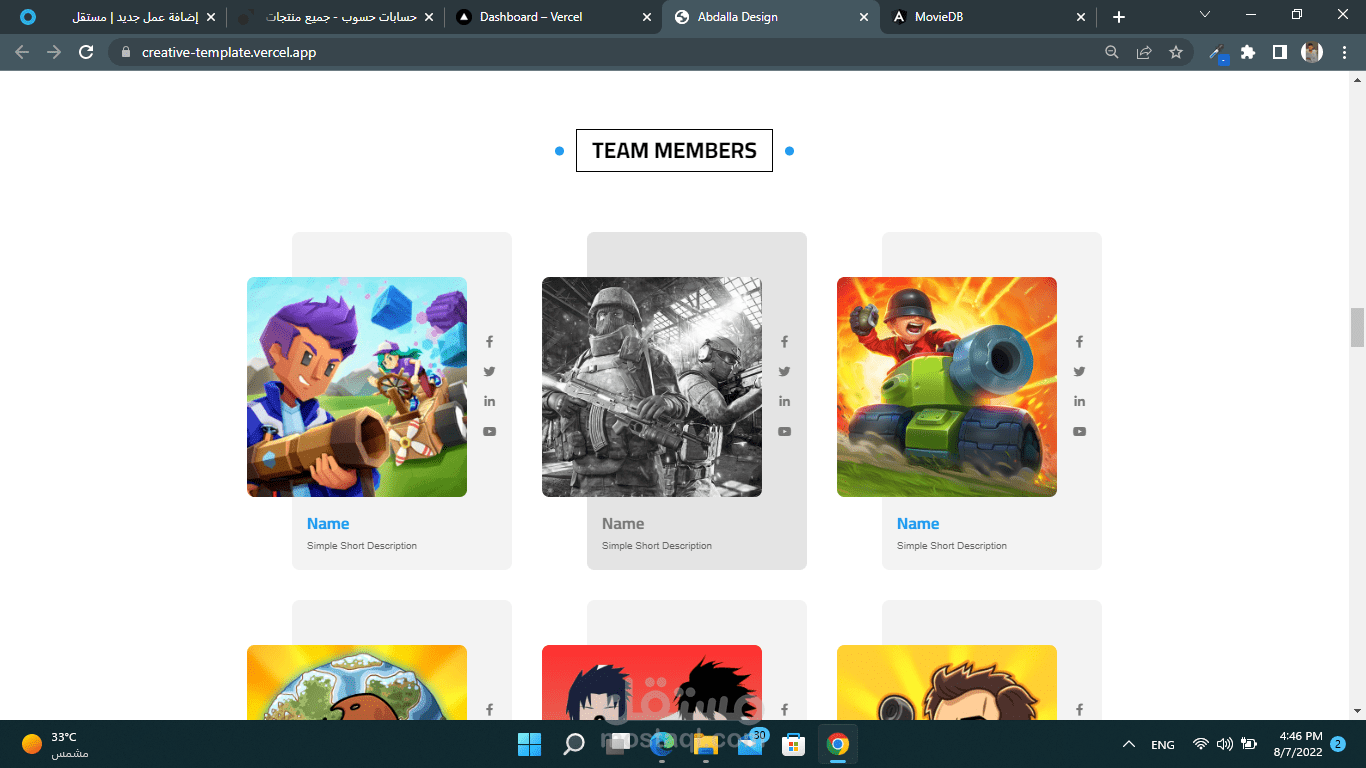Screen dimensions: 1366x768
Task: Open the Extensions puzzle-piece menu
Action: [x=1248, y=52]
